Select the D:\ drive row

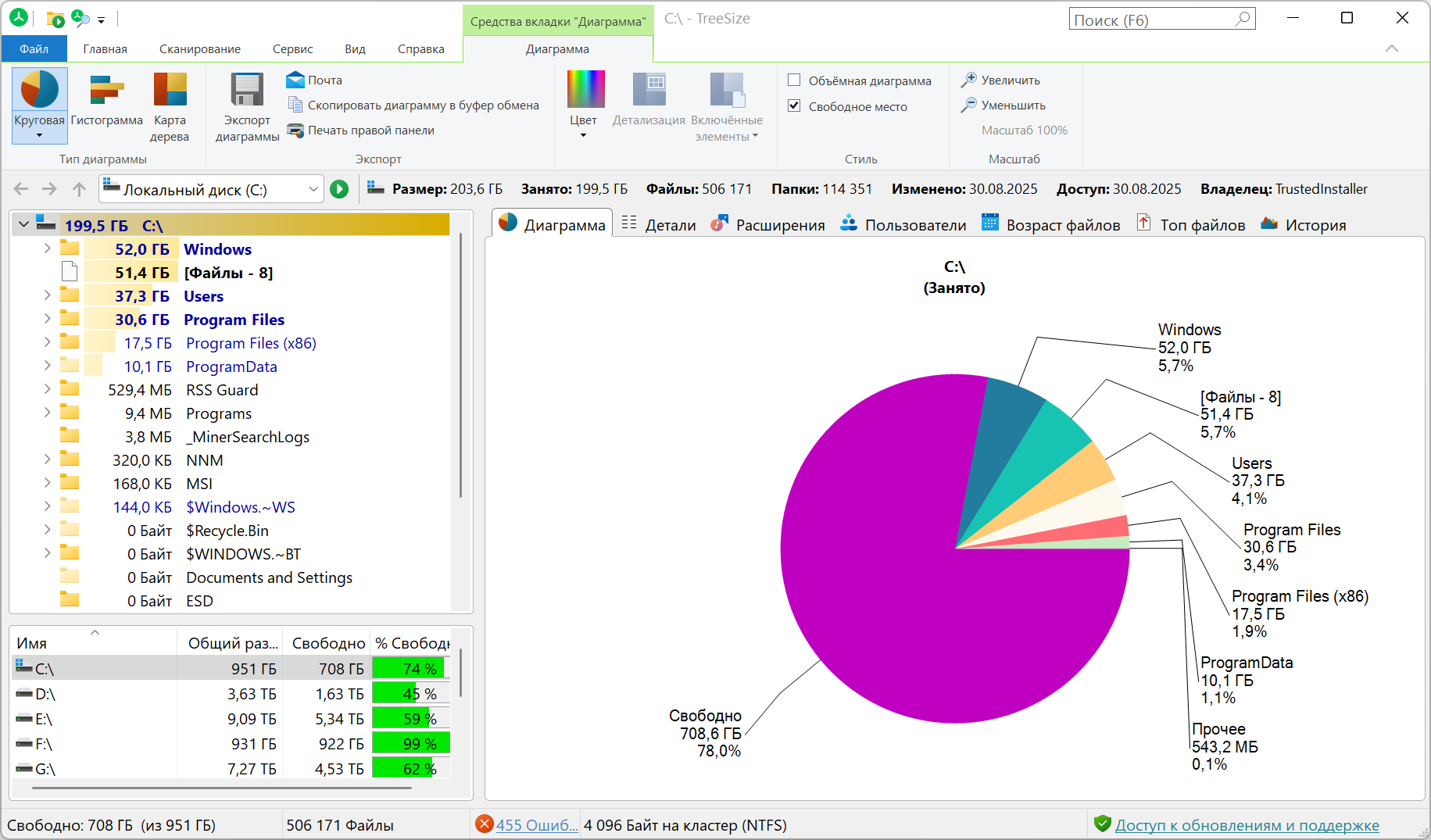[231, 693]
